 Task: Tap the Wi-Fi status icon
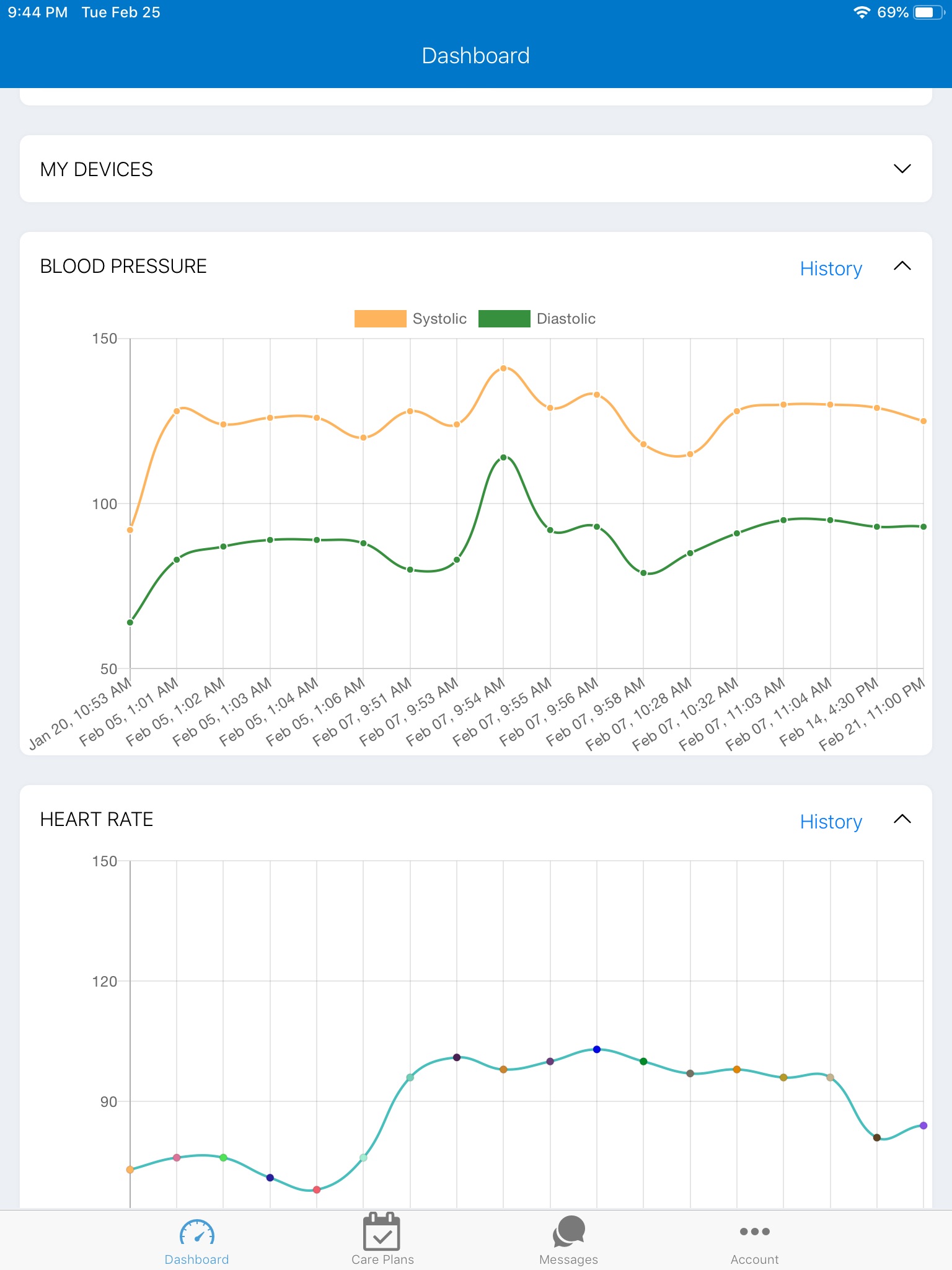point(862,12)
